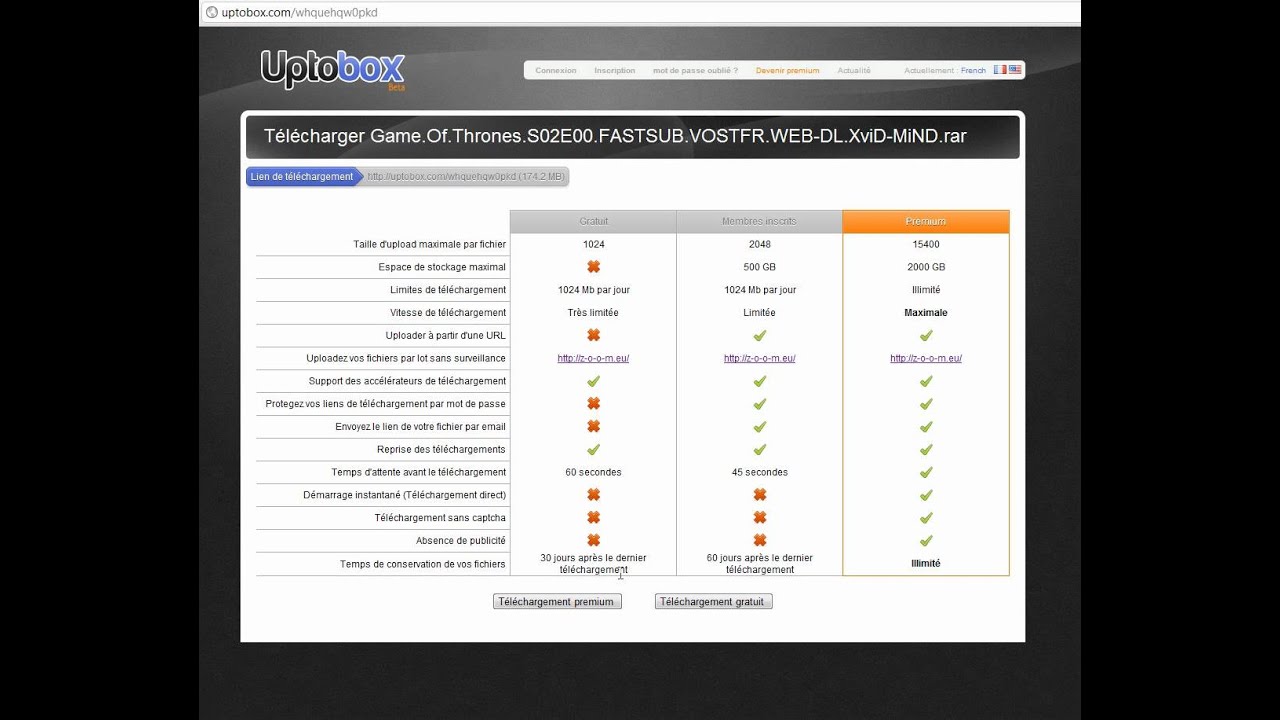Click bold 'Illimité' in the Temps de conservation row
Screen dimensions: 1280x720
click(926, 563)
